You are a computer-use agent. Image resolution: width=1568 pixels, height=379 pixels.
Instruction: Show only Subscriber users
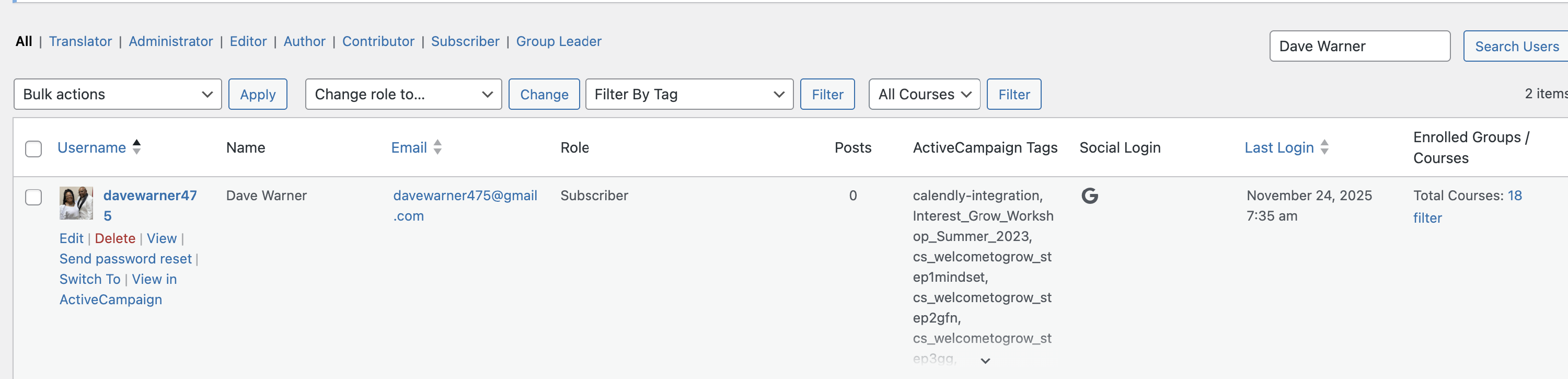point(465,41)
